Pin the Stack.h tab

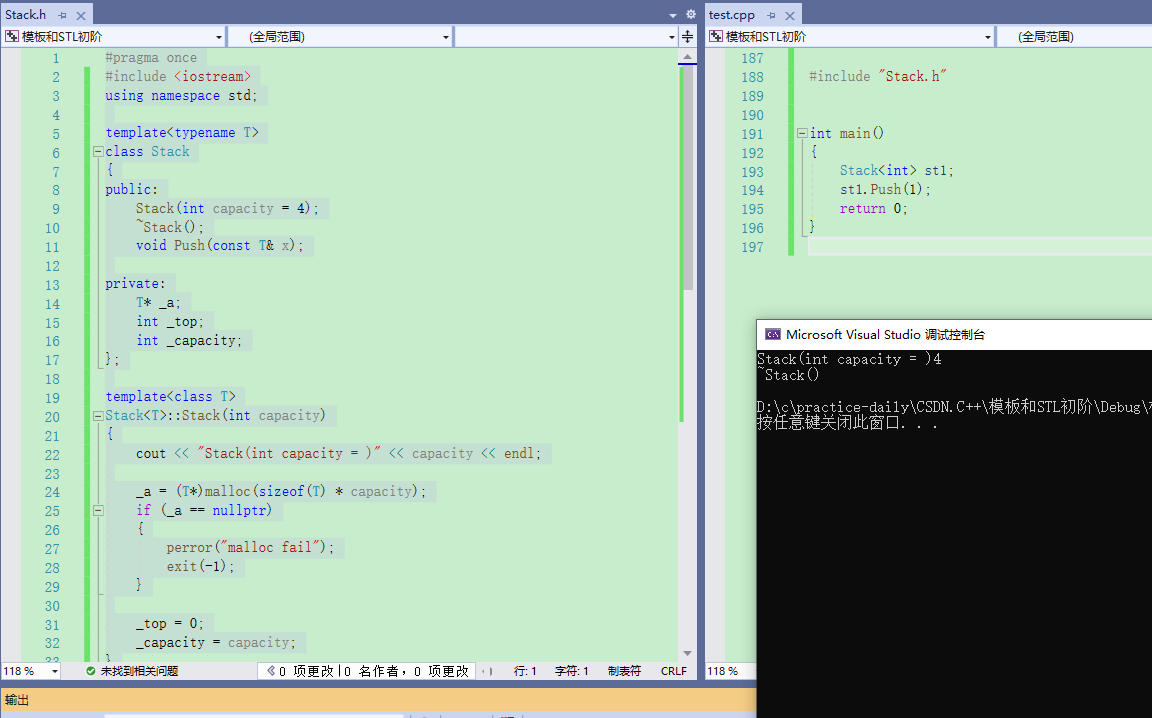(x=63, y=15)
